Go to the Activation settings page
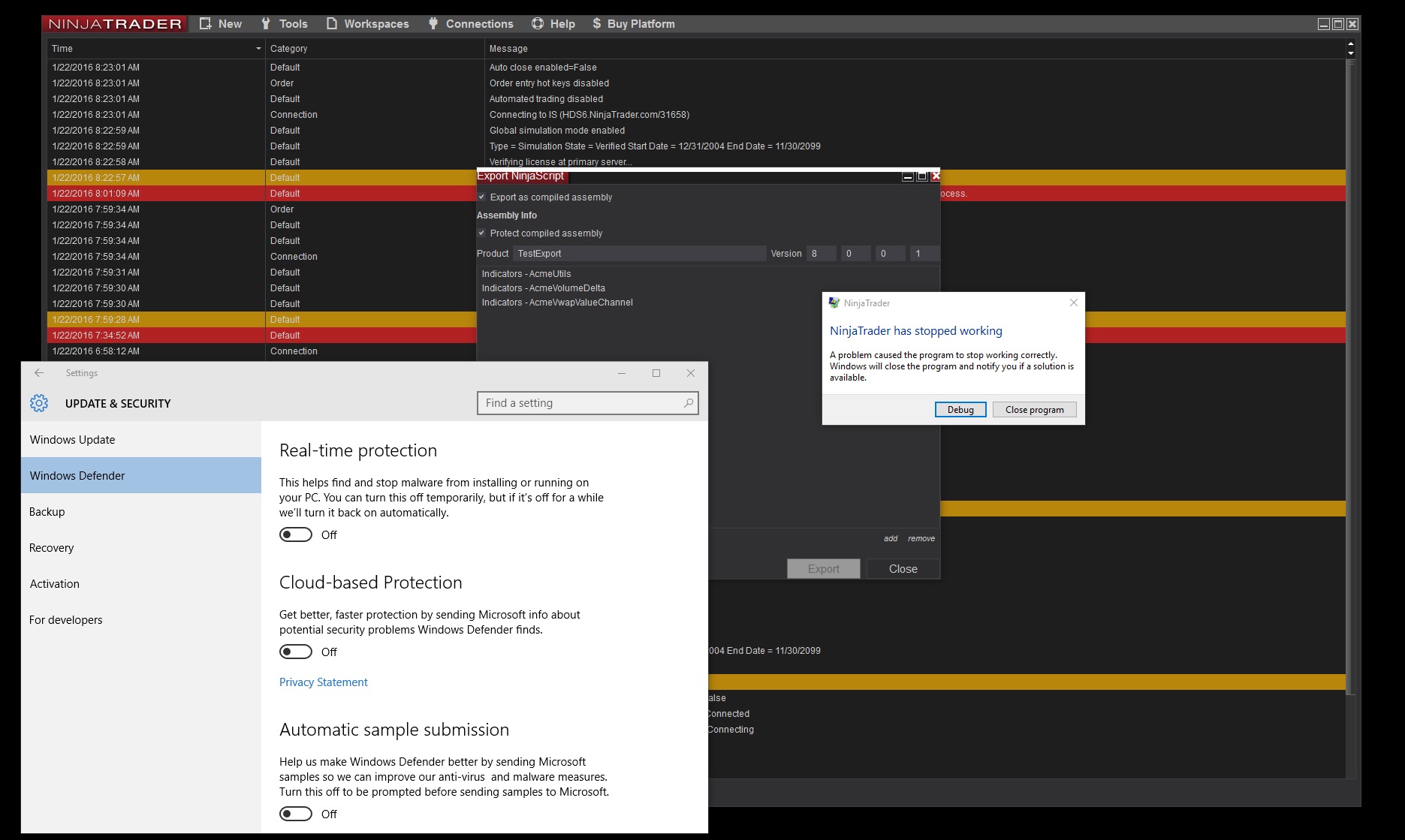Screen dimensions: 1405x840 (x=141, y=583)
